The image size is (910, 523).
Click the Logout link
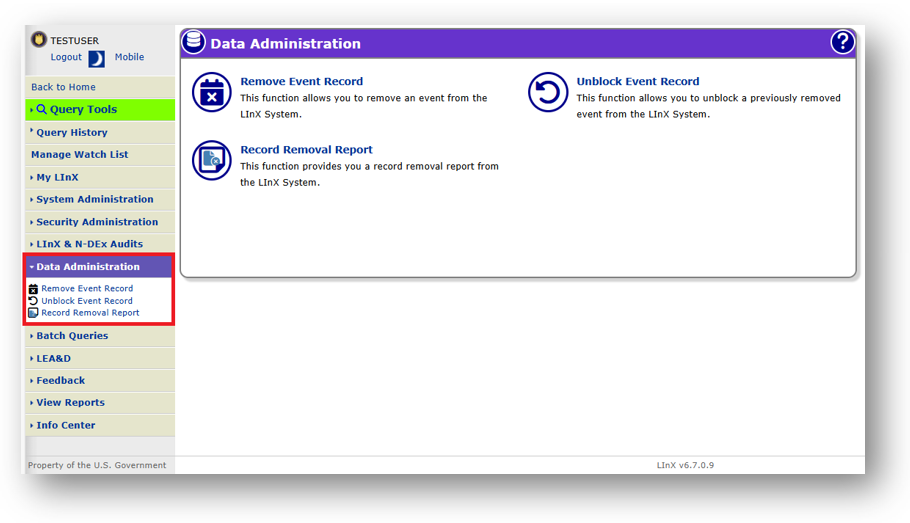[66, 58]
